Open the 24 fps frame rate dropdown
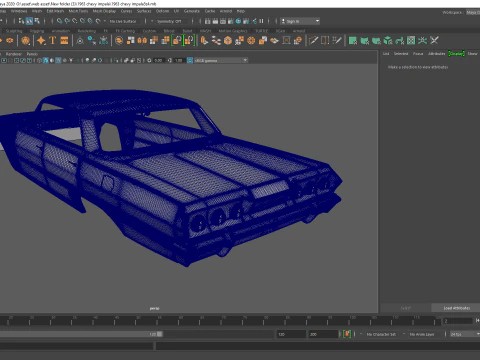480x360 pixels. (x=465, y=334)
